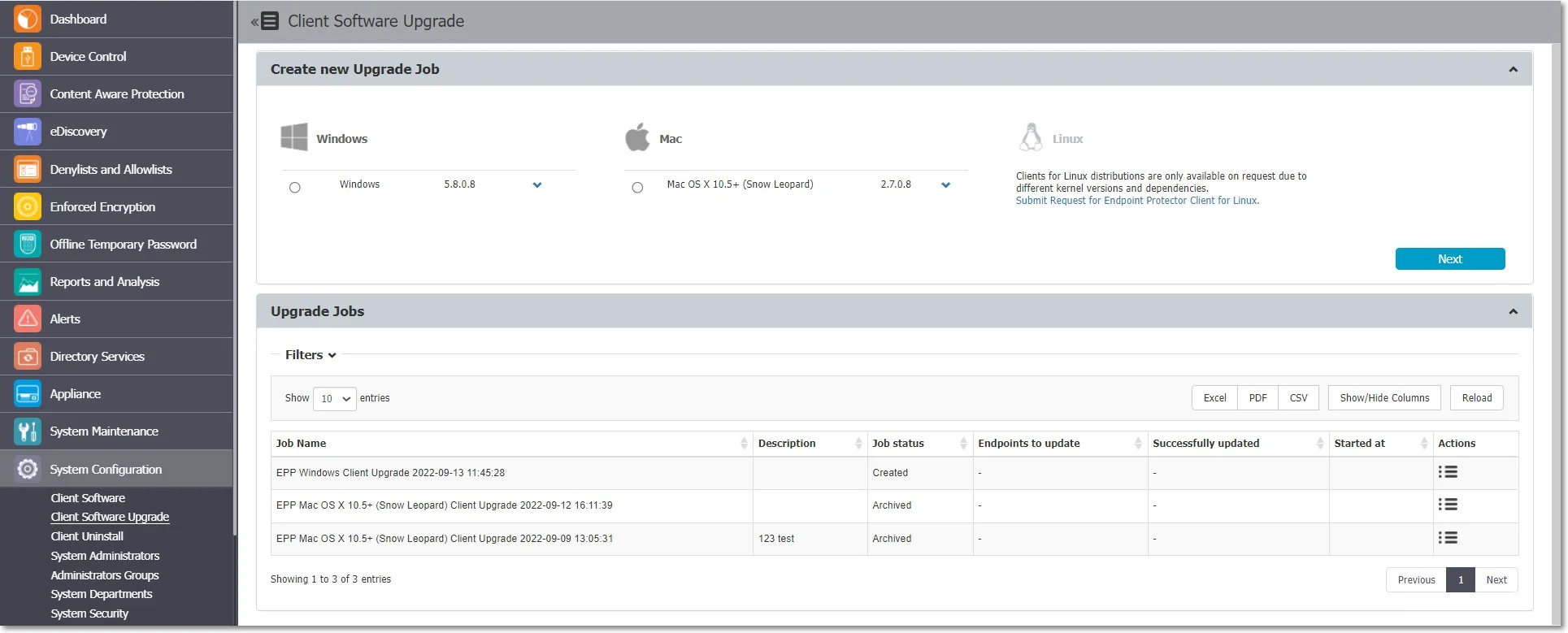The image size is (1568, 633).
Task: Export table to PDF
Action: coord(1257,398)
